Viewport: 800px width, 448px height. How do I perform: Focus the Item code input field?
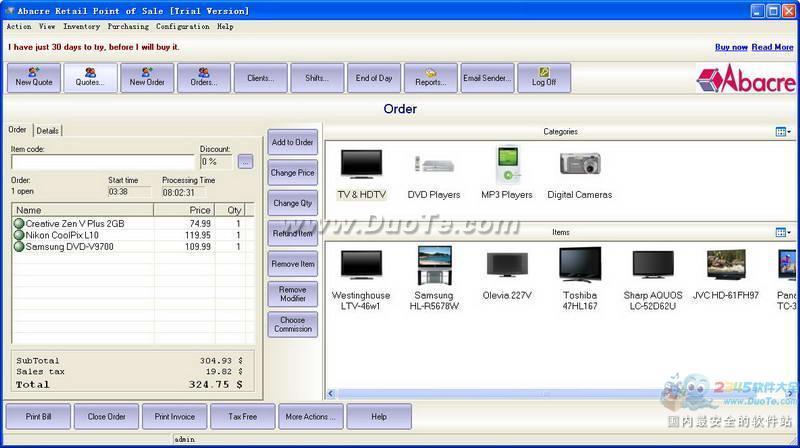coord(103,162)
